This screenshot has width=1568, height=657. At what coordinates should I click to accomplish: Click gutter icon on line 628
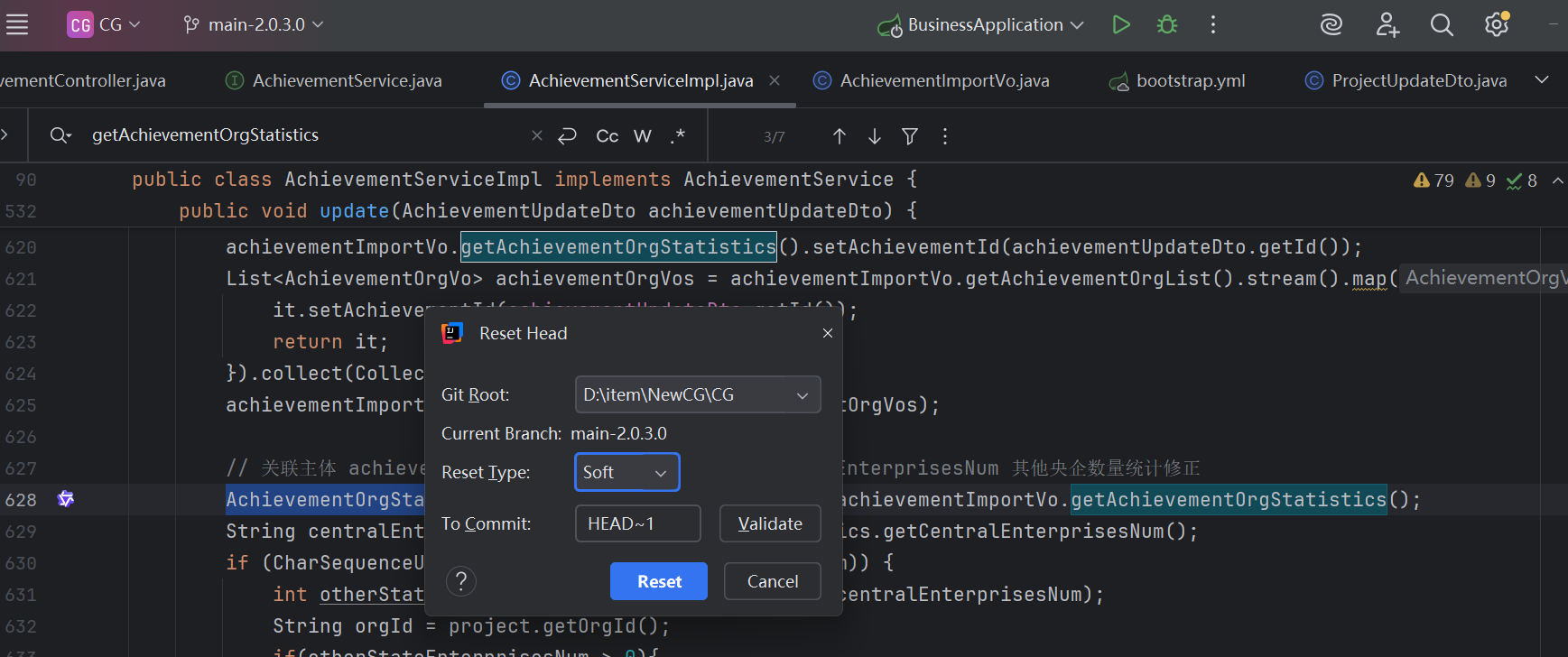pos(66,499)
